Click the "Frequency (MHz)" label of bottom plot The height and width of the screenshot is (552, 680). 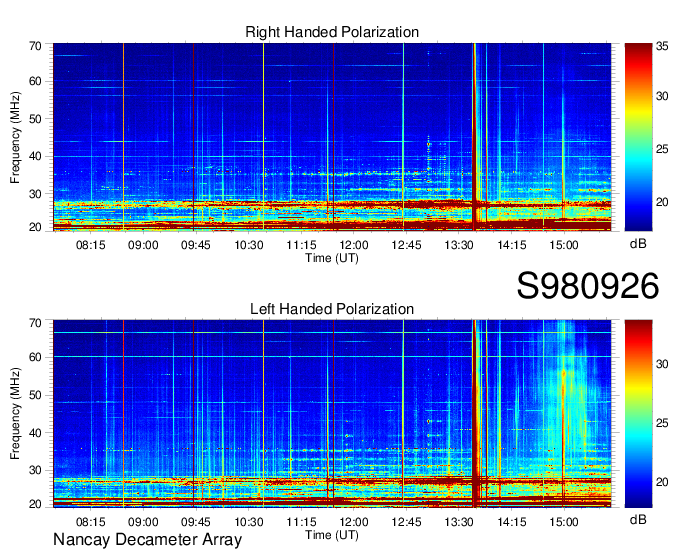(15, 414)
